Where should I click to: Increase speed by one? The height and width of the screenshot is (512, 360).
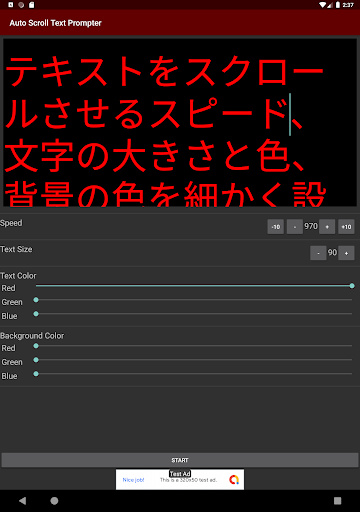click(x=327, y=227)
